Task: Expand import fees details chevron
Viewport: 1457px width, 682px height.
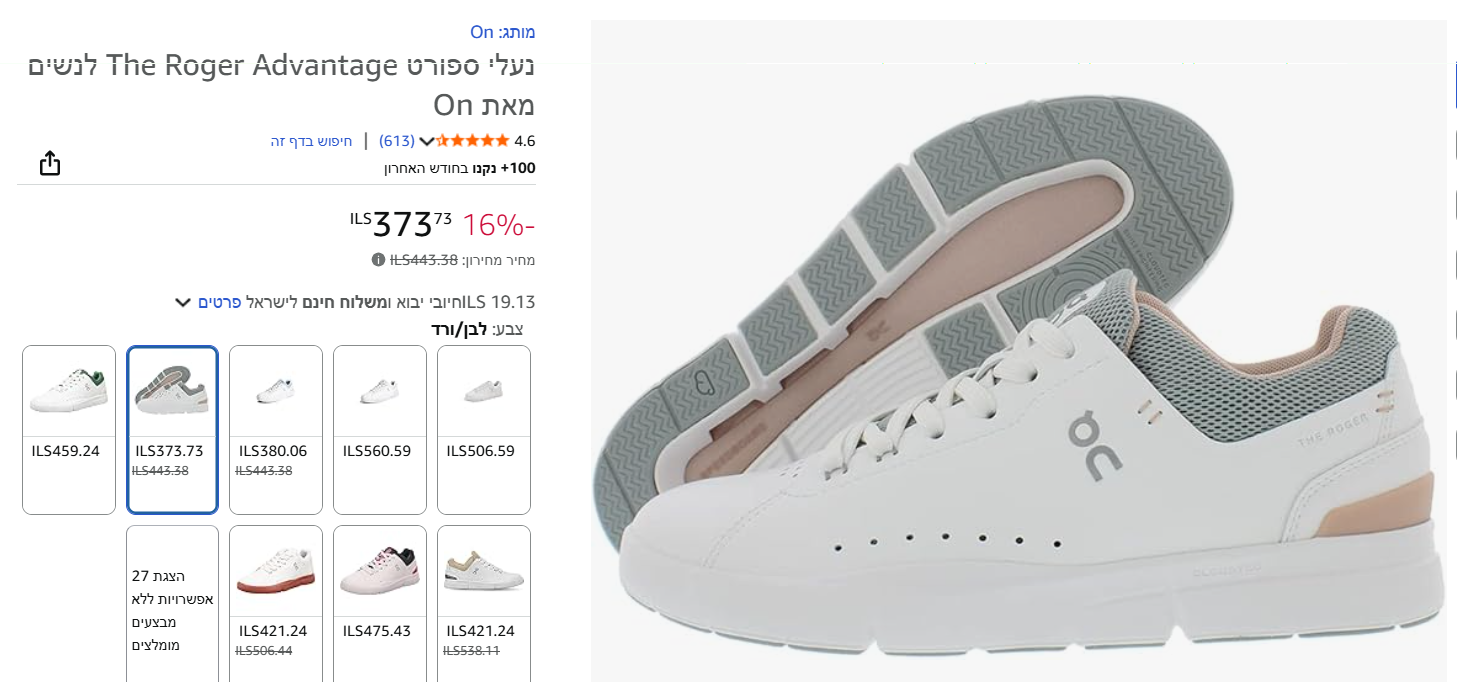Action: click(182, 302)
